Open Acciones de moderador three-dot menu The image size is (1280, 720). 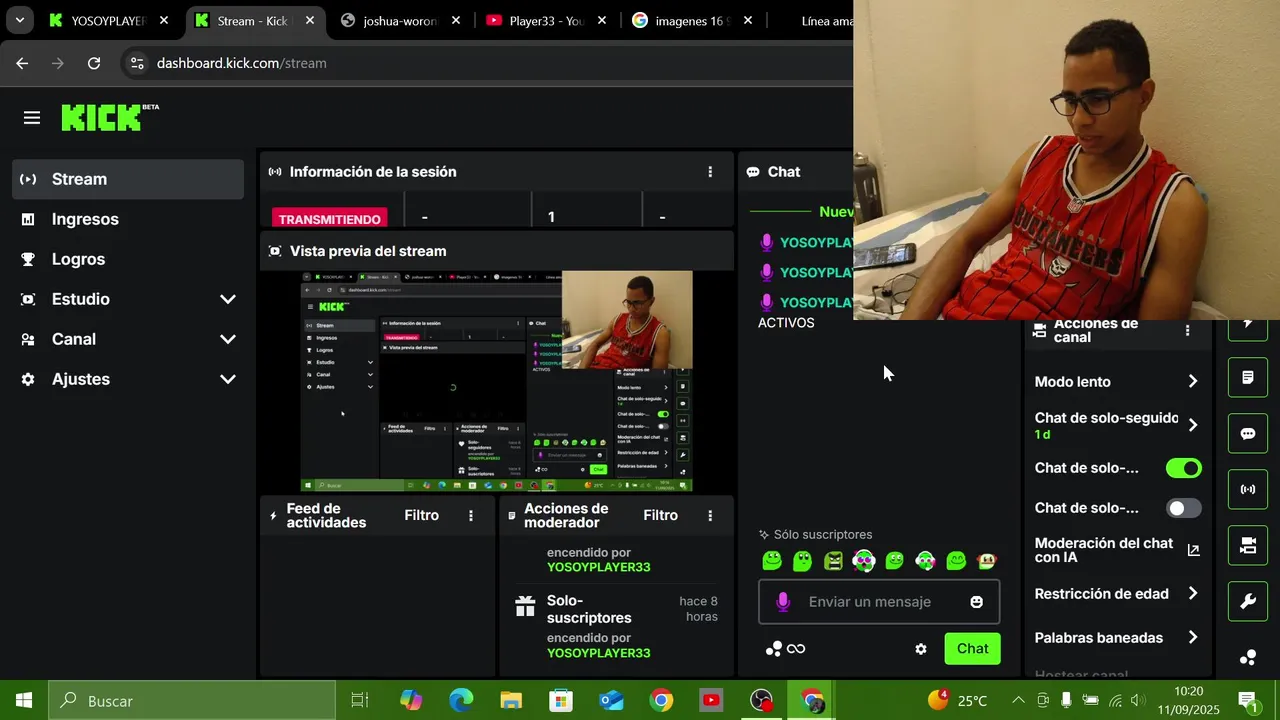(x=710, y=515)
